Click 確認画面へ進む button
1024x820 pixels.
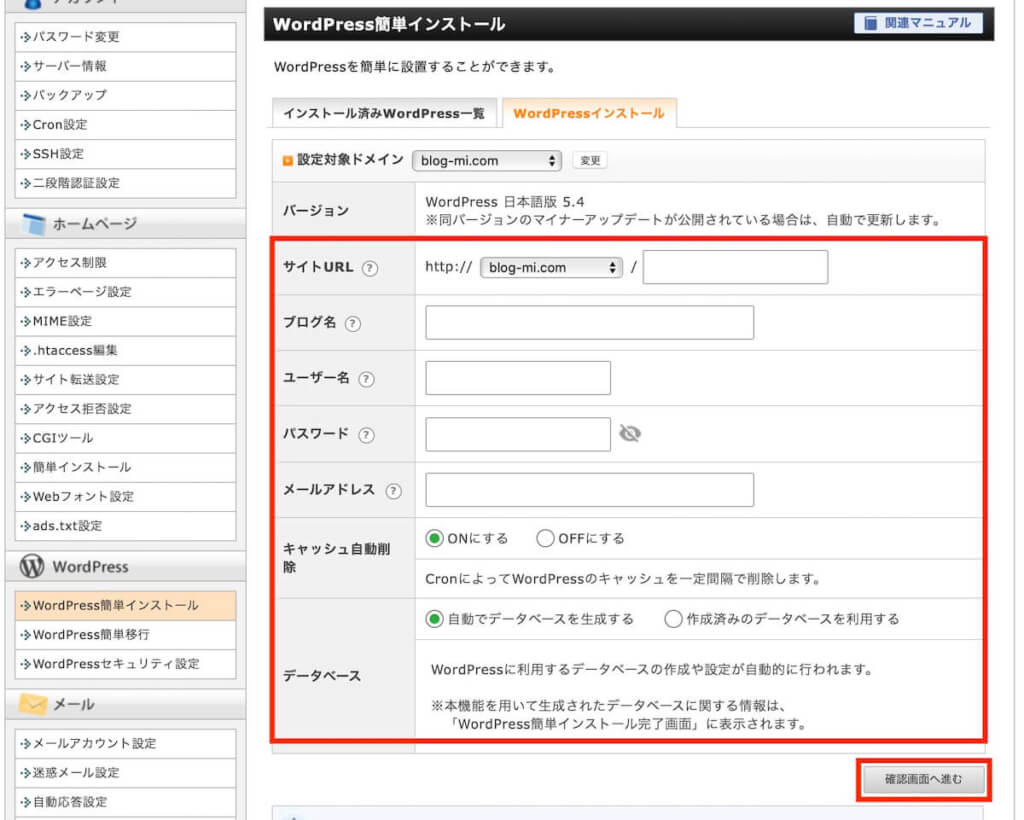[924, 779]
